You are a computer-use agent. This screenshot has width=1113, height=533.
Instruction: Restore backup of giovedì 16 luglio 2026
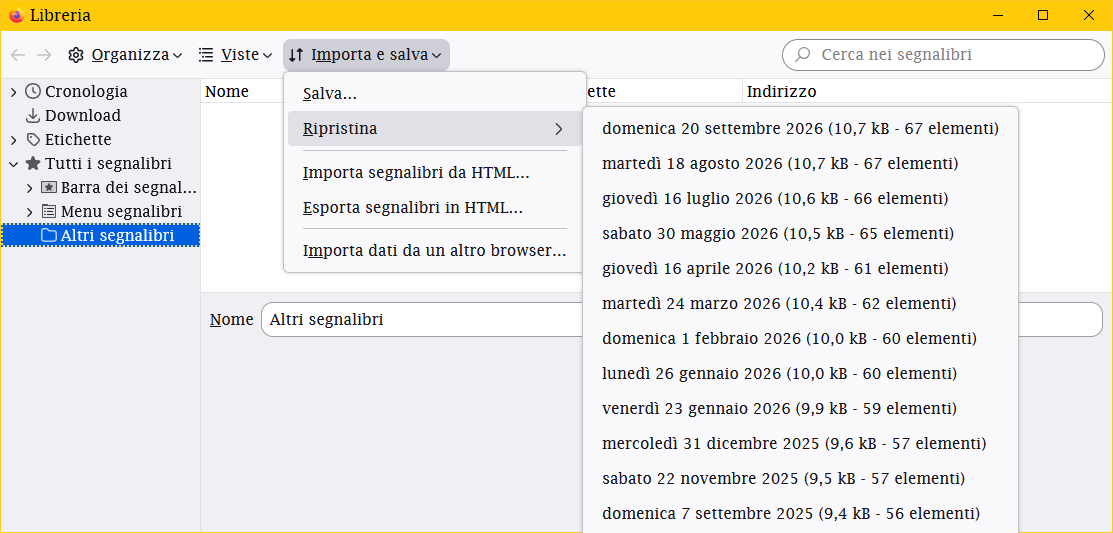pos(800,198)
